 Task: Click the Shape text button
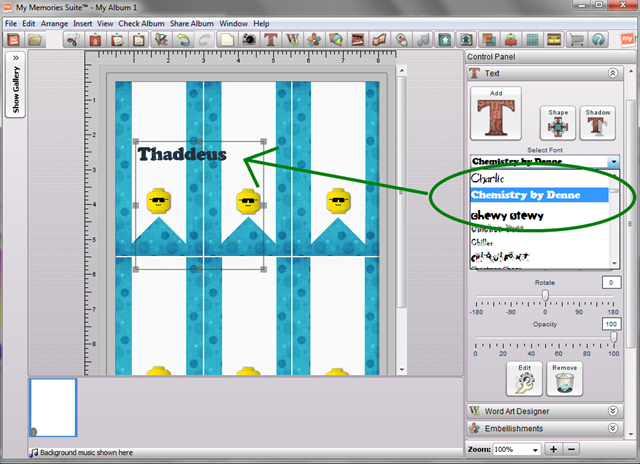pyautogui.click(x=558, y=123)
